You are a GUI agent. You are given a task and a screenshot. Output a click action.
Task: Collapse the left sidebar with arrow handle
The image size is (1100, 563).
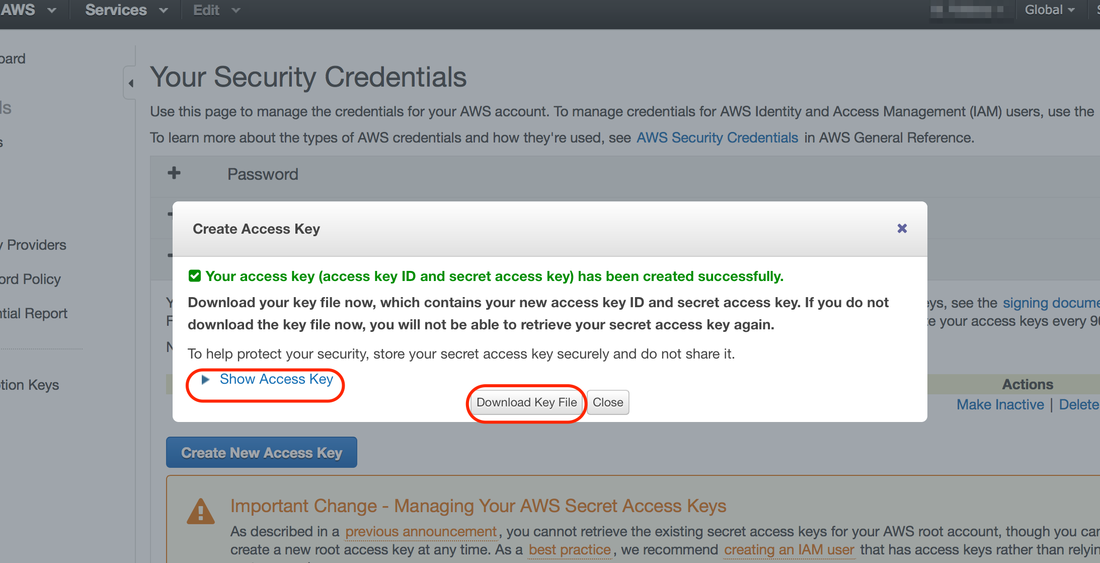130,83
